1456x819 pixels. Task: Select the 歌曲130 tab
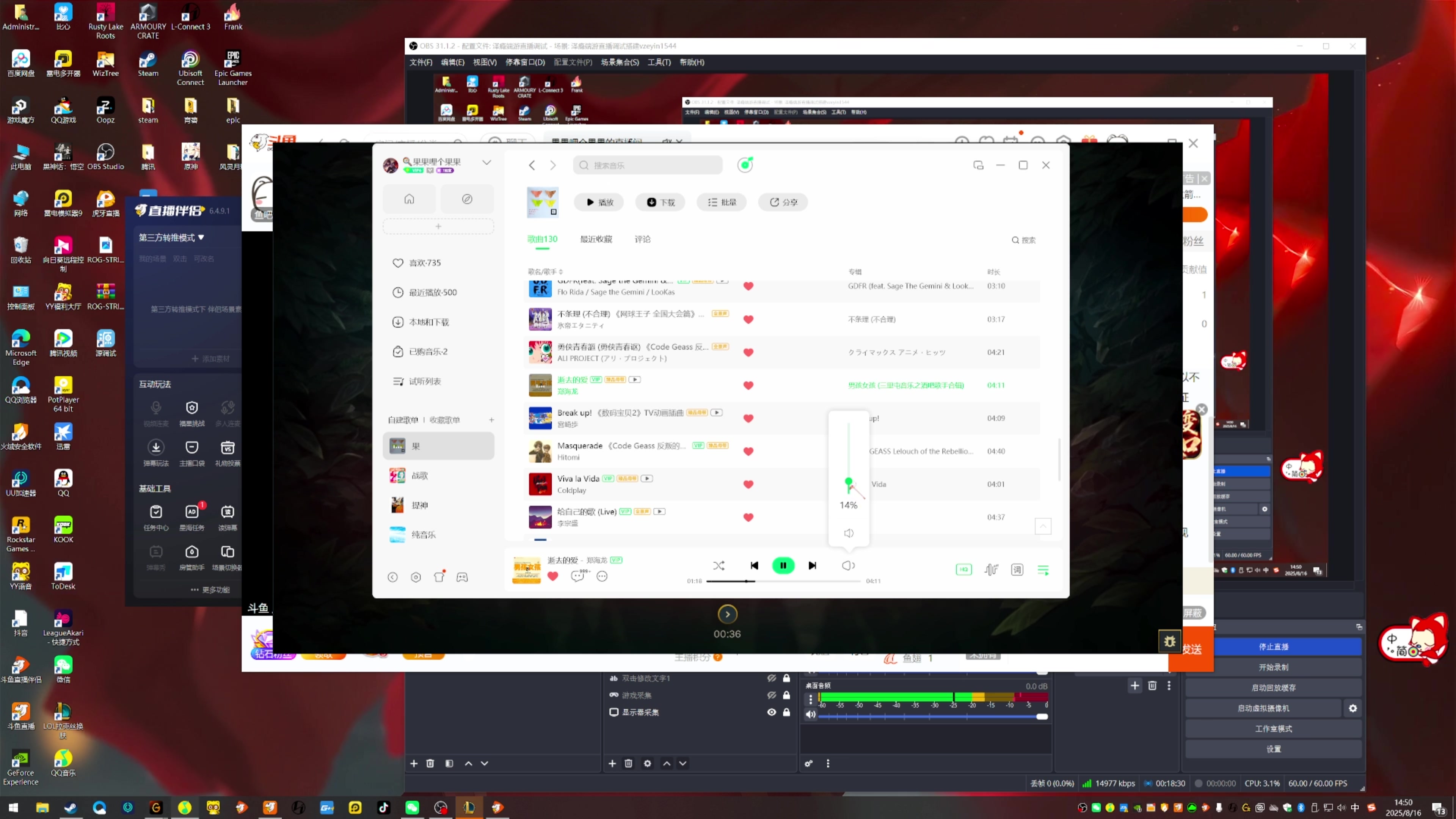(x=543, y=239)
